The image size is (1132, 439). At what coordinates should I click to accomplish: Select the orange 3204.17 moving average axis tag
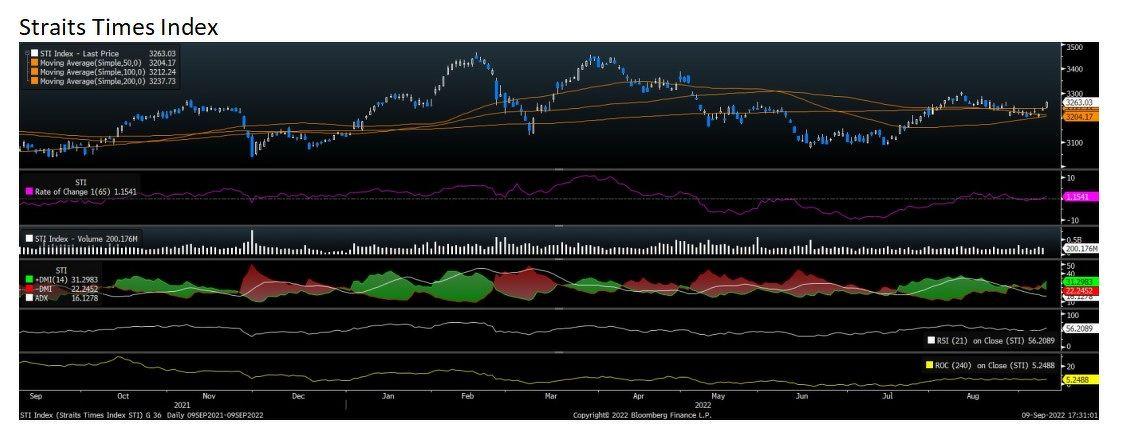click(x=1080, y=117)
